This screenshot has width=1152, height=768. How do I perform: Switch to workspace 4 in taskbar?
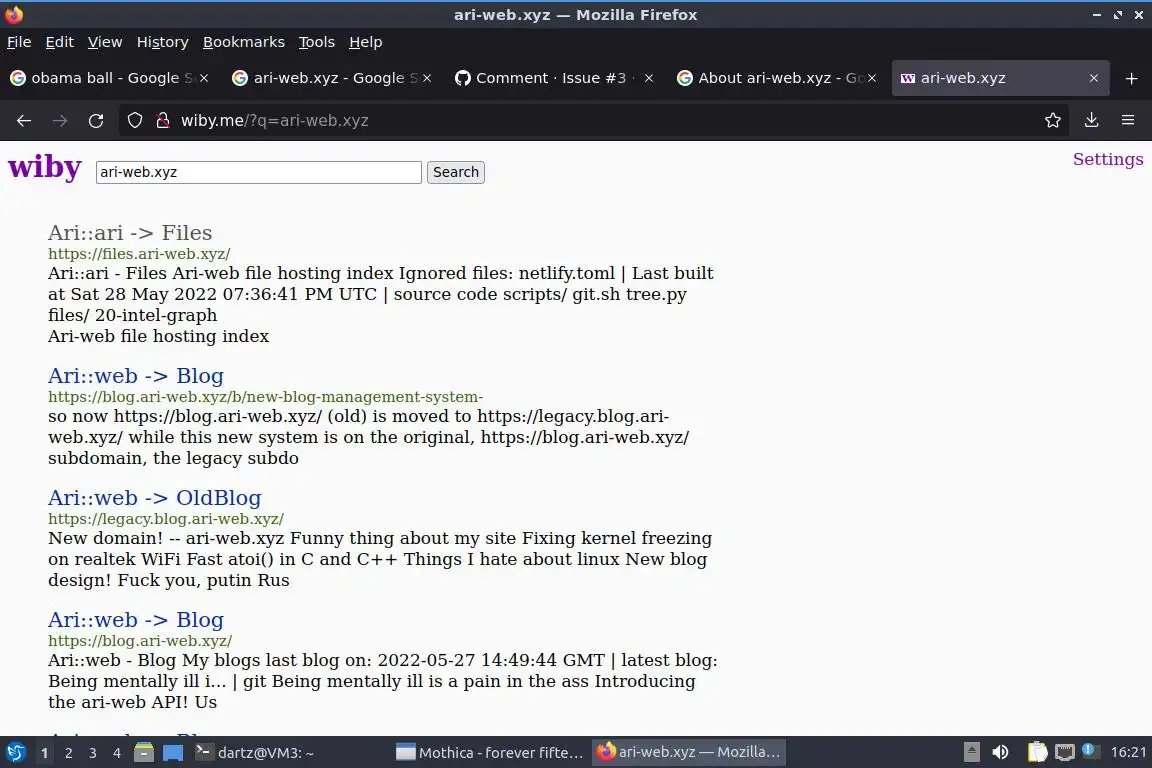[116, 753]
